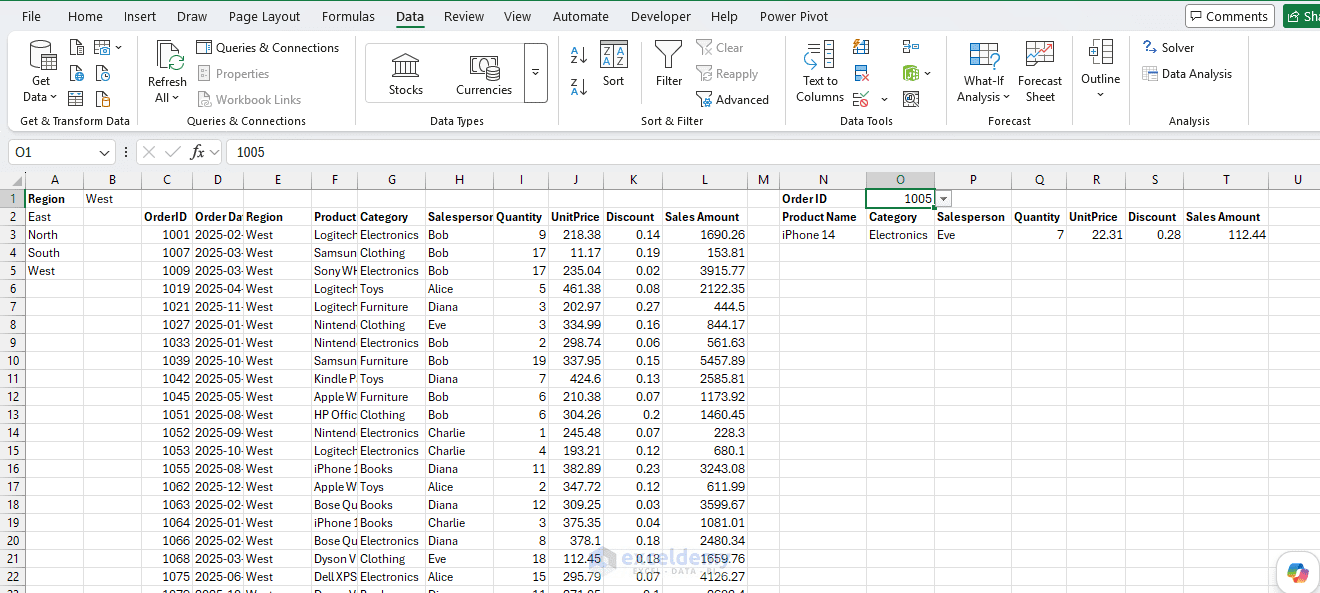This screenshot has height=593, width=1320.
Task: Click Data Validation icon
Action: (x=861, y=99)
